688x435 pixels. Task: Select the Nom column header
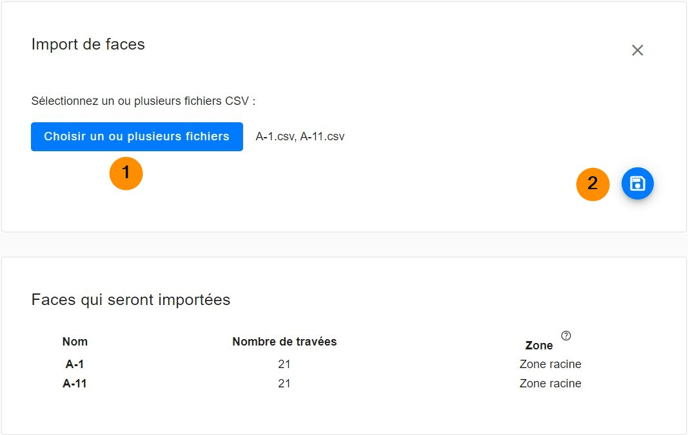tap(75, 342)
